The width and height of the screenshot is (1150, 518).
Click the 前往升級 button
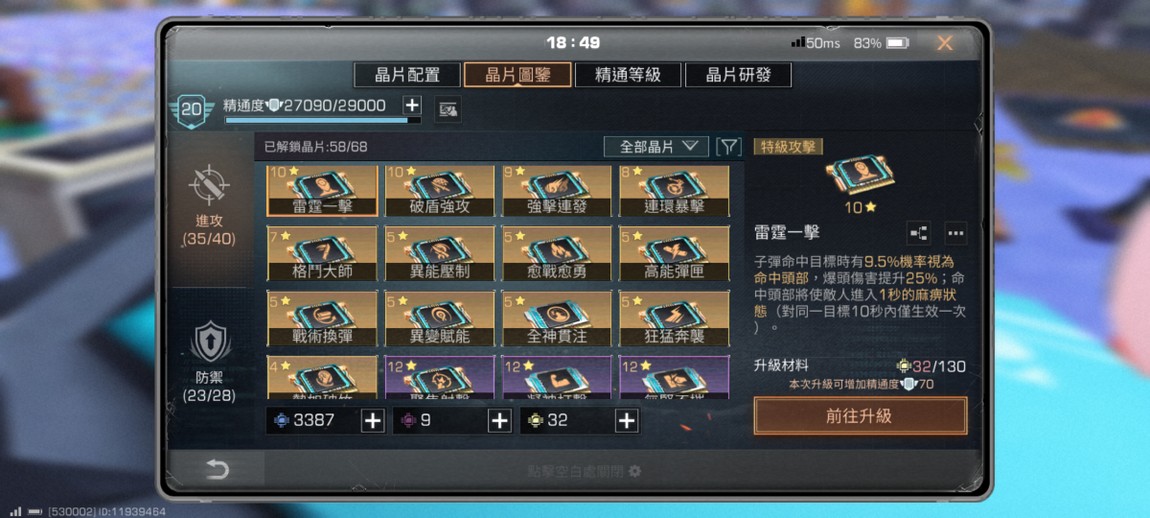tap(860, 416)
